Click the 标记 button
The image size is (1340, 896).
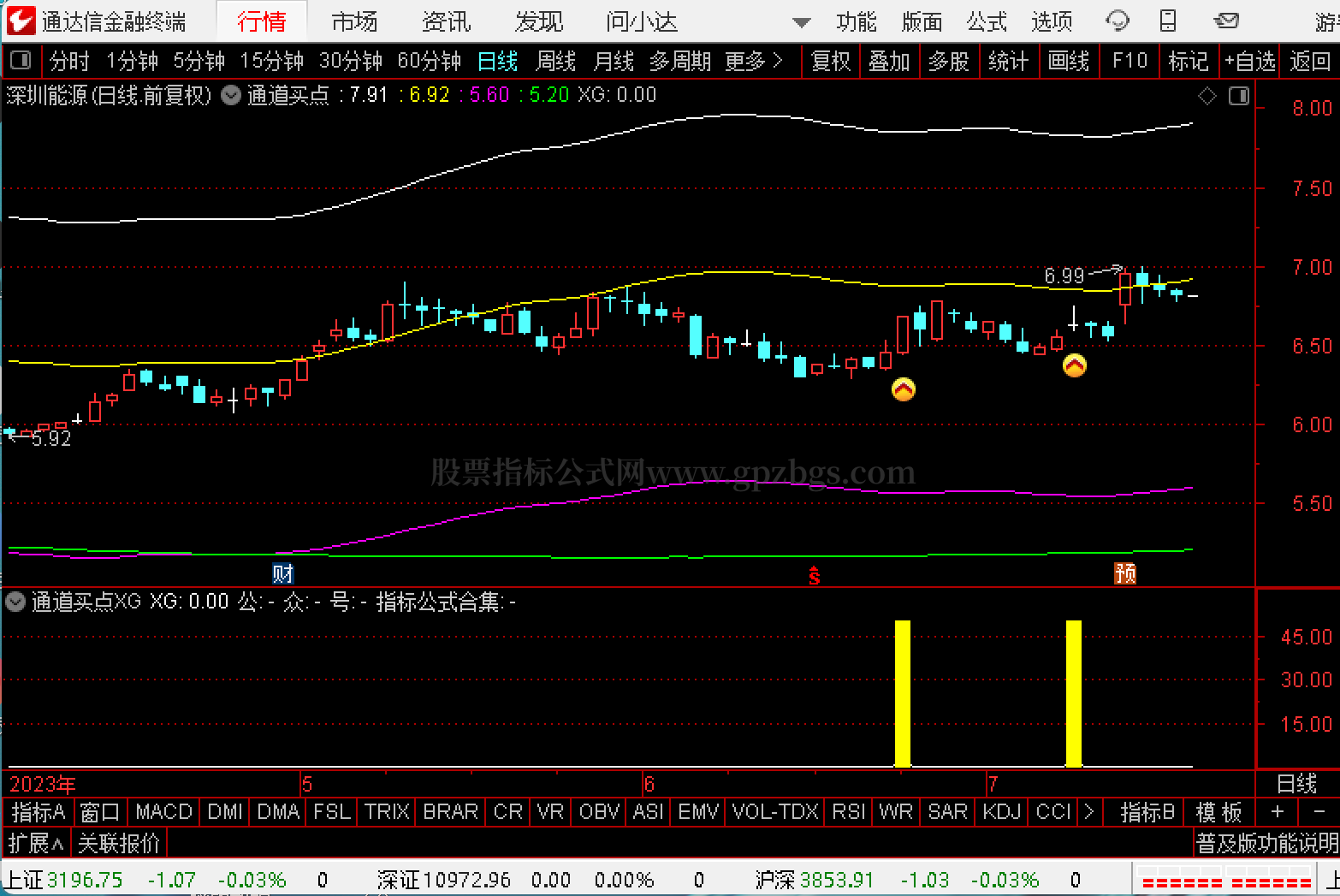[x=1189, y=61]
